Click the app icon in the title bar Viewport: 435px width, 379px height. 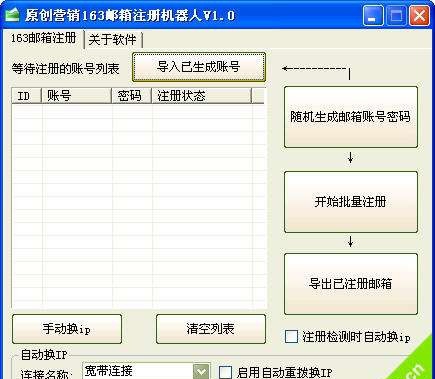(12, 15)
